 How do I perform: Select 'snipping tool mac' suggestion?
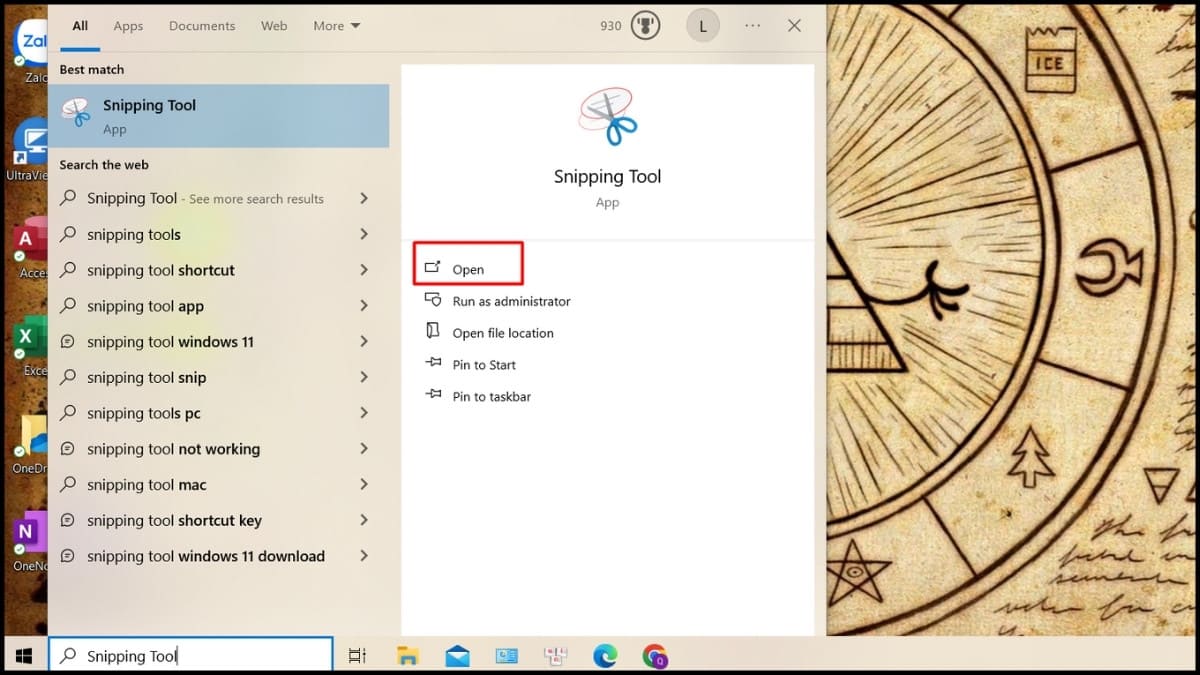(x=147, y=485)
